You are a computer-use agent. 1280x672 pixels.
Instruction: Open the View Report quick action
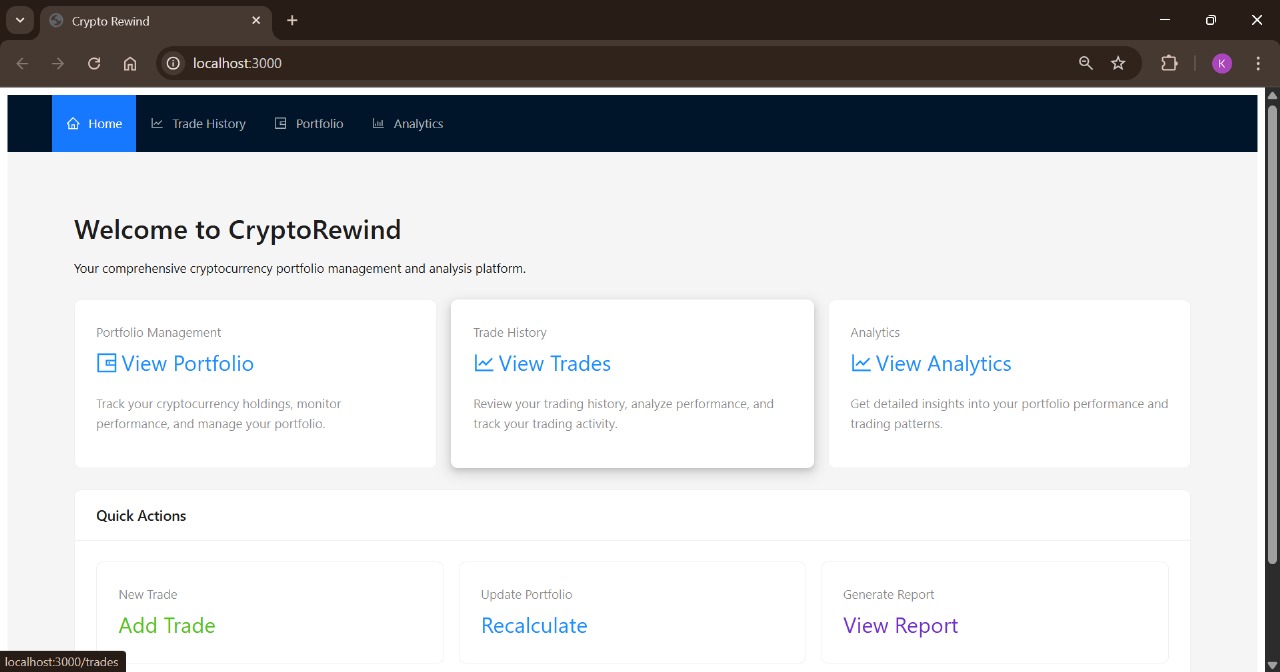point(900,625)
